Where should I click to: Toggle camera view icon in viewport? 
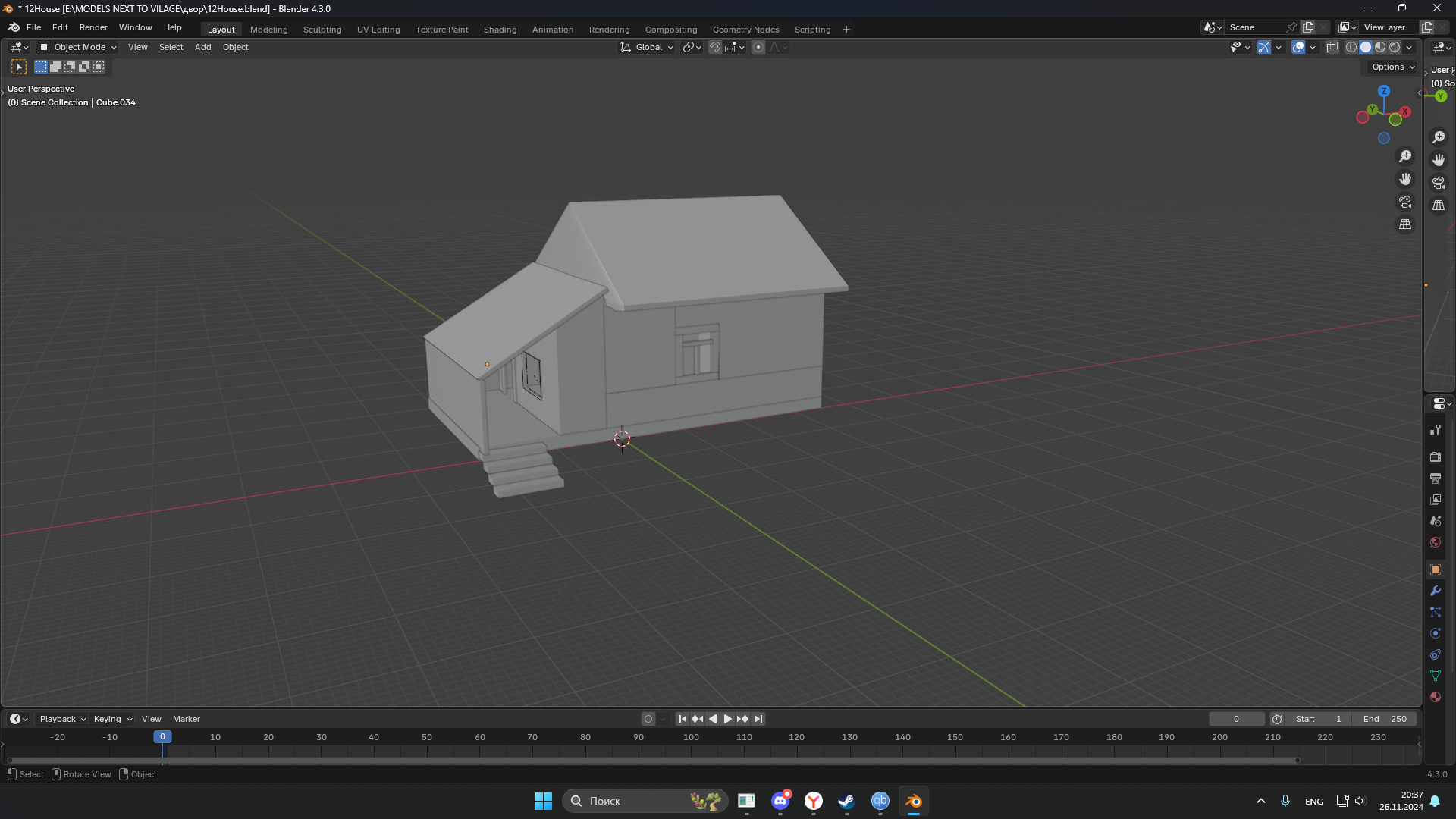coord(1405,202)
